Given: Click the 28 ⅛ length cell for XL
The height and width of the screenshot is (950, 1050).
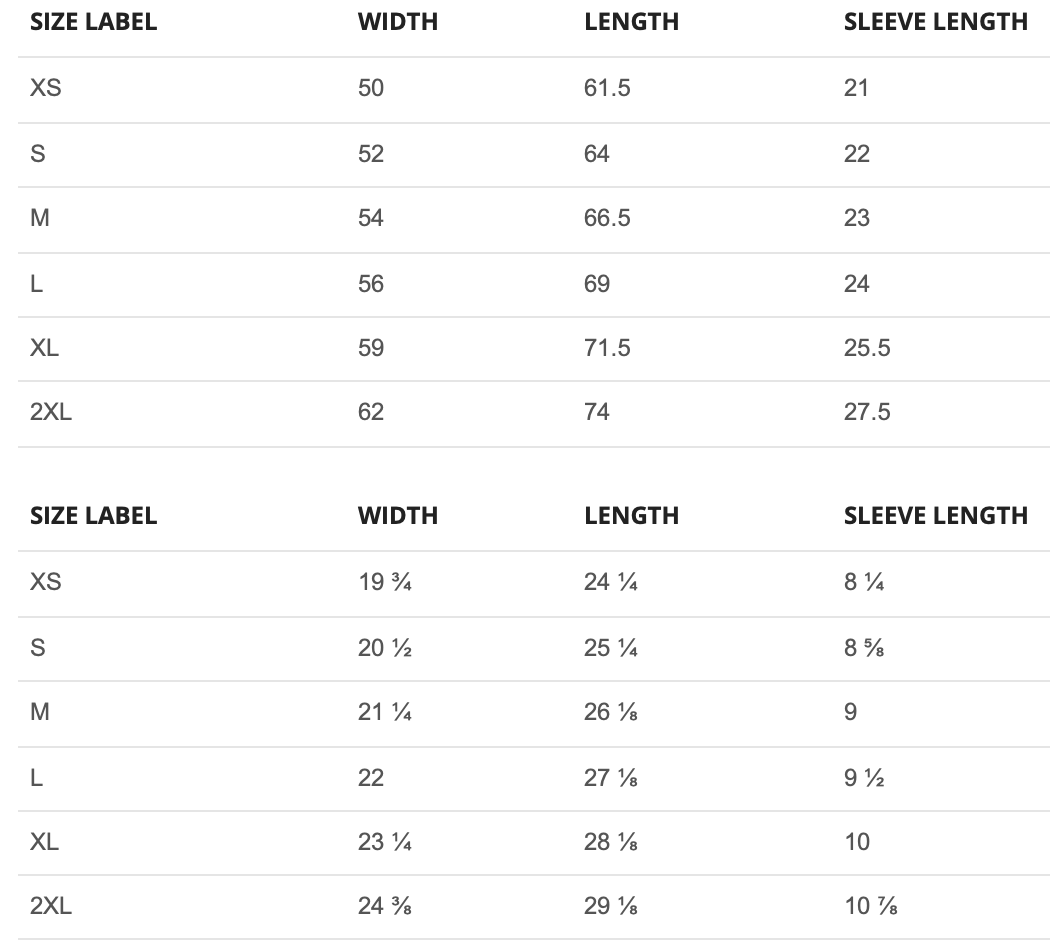Looking at the screenshot, I should [611, 842].
